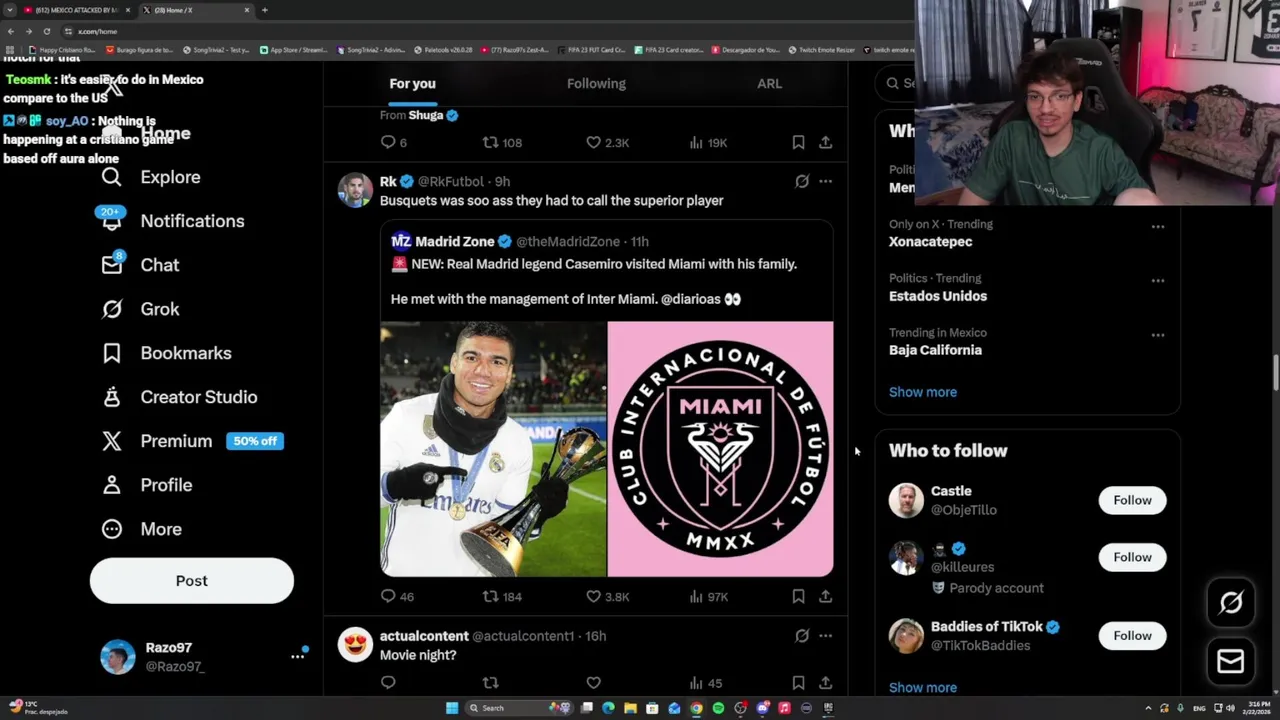Open the @diarioas mention
The height and width of the screenshot is (720, 1280).
click(x=690, y=299)
